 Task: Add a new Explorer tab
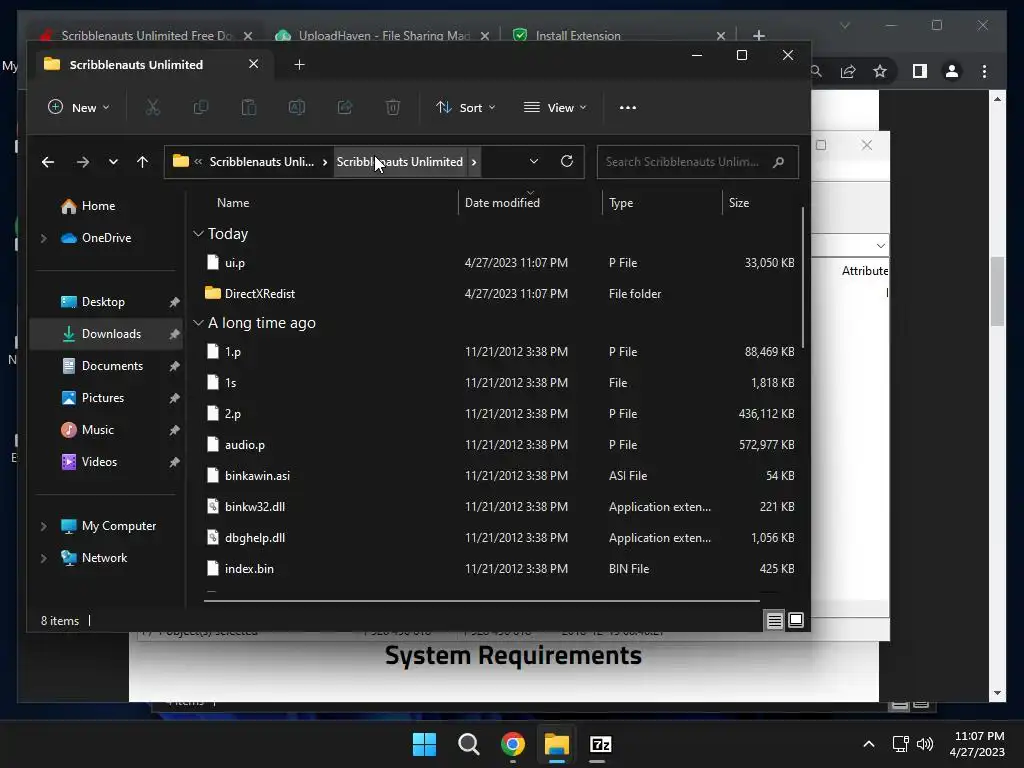tap(299, 65)
